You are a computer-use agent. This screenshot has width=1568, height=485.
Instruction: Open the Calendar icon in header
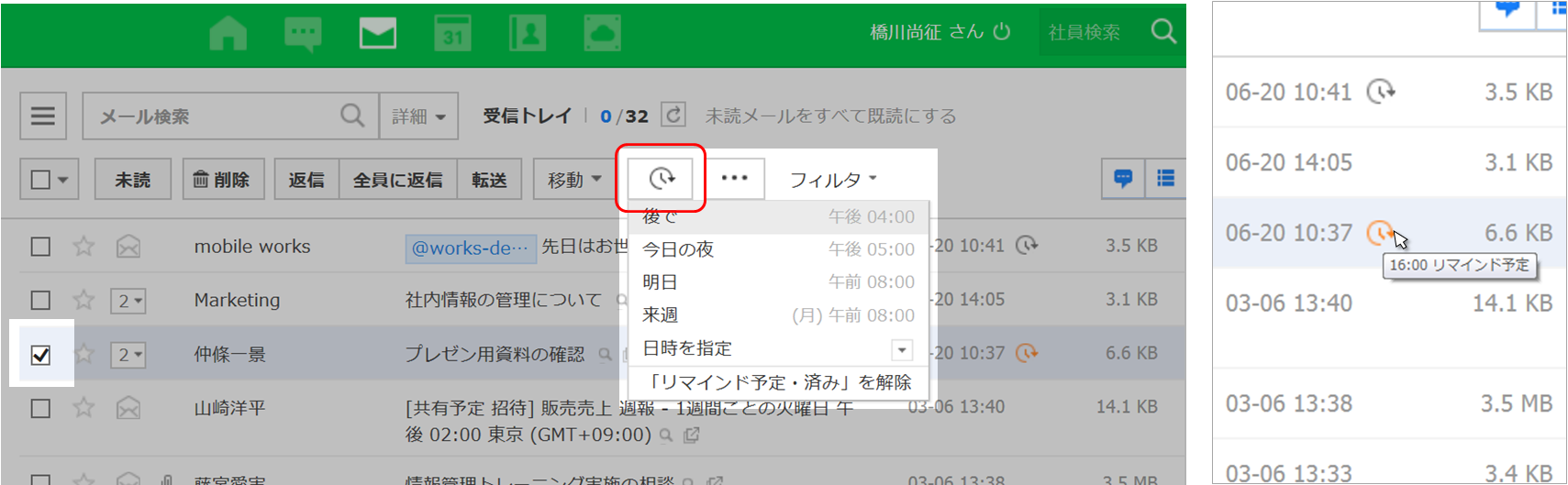(452, 34)
